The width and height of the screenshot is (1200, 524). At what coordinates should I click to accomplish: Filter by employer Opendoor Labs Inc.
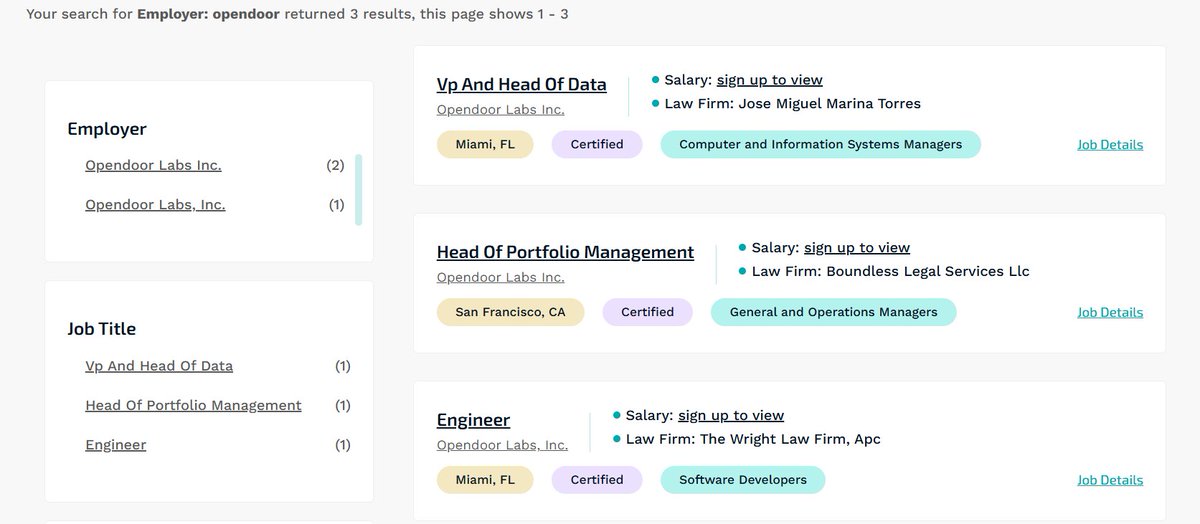coord(153,165)
